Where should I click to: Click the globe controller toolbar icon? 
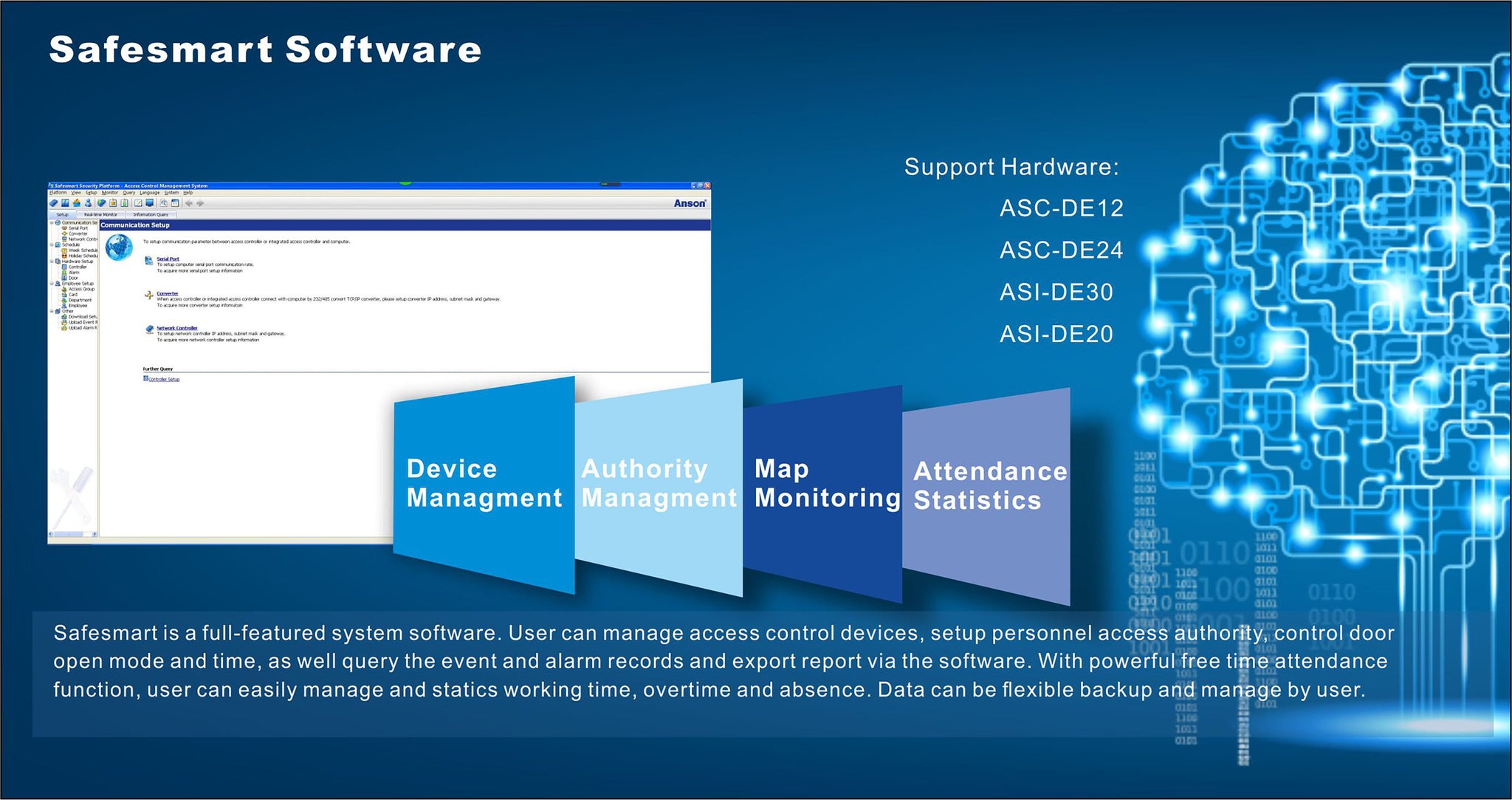(x=101, y=203)
